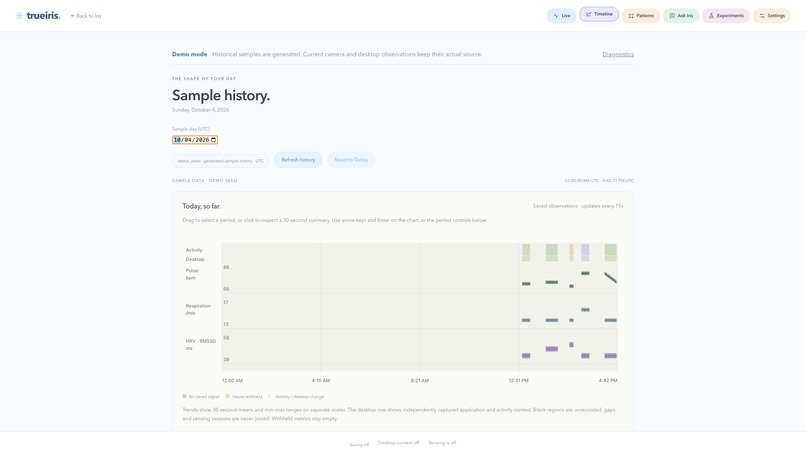
Task: Click the 12:31 PM axis label
Action: click(519, 380)
